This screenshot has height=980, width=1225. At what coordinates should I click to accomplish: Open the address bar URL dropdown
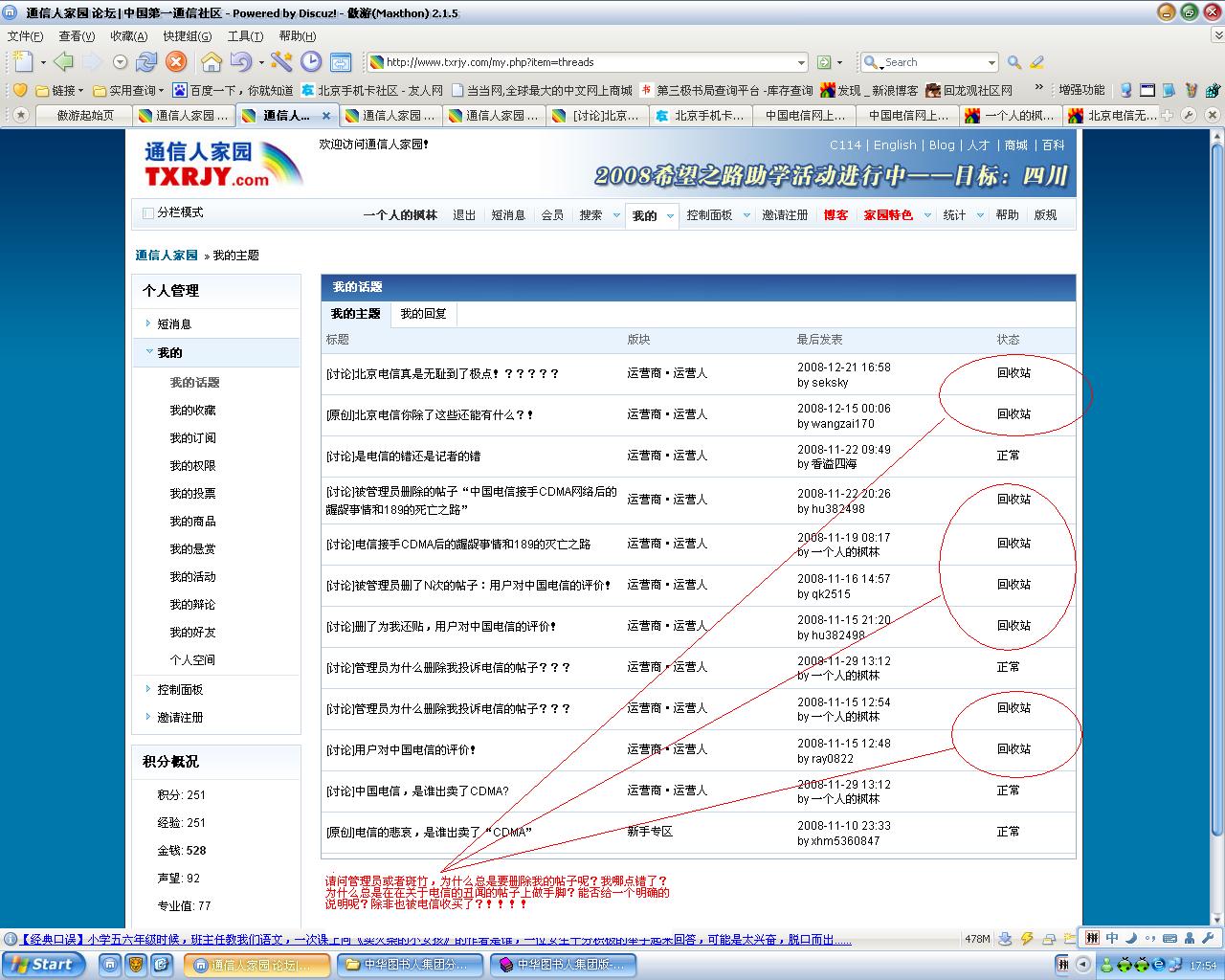pyautogui.click(x=801, y=62)
